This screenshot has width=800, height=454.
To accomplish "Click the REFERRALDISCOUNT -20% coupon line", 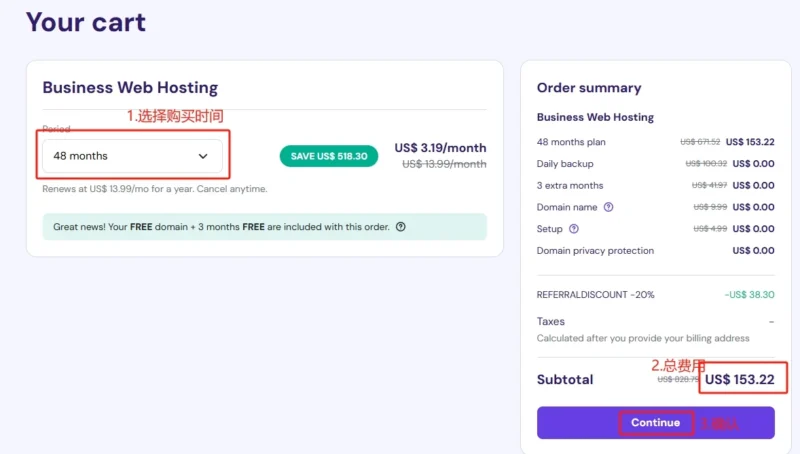I will coord(656,295).
